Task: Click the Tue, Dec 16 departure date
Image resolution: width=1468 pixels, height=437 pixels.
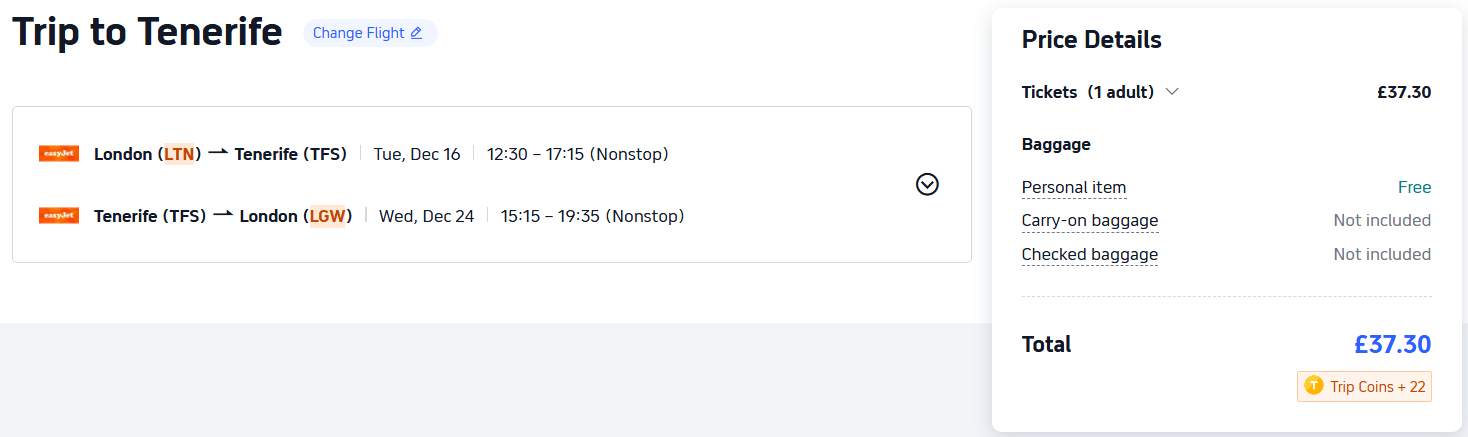Action: click(x=417, y=154)
